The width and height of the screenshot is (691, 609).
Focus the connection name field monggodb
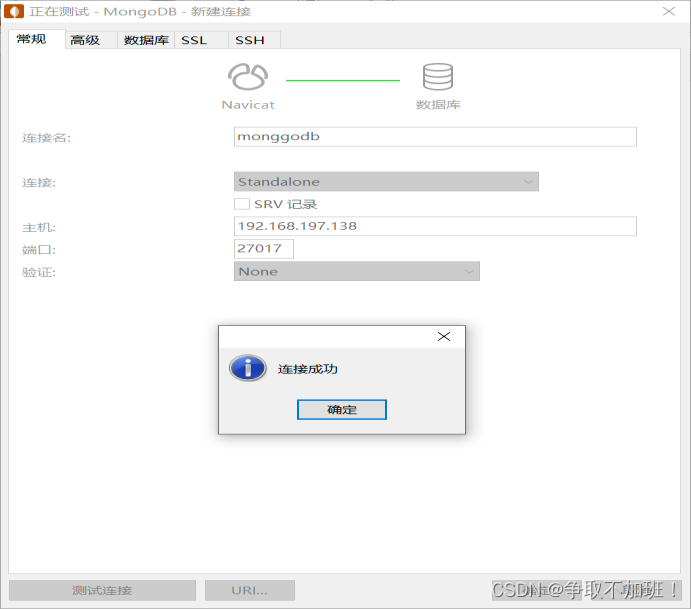click(x=435, y=137)
